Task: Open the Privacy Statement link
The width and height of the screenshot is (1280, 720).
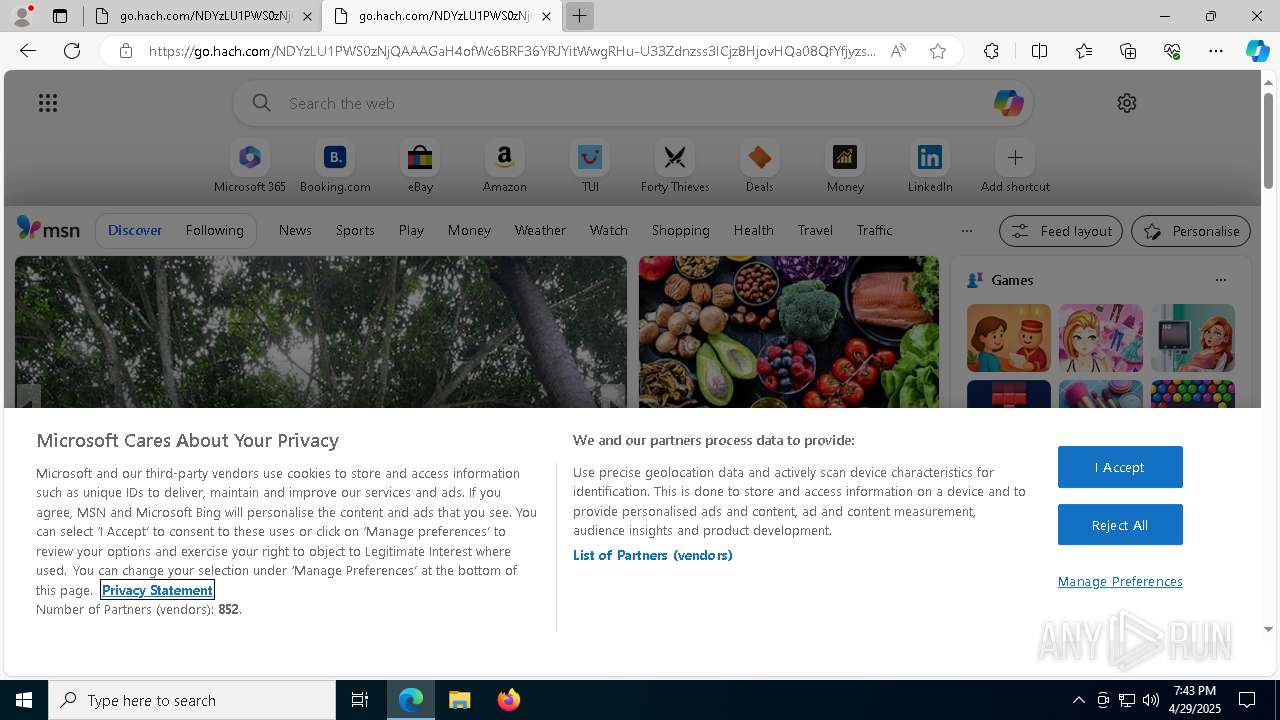Action: coord(157,590)
